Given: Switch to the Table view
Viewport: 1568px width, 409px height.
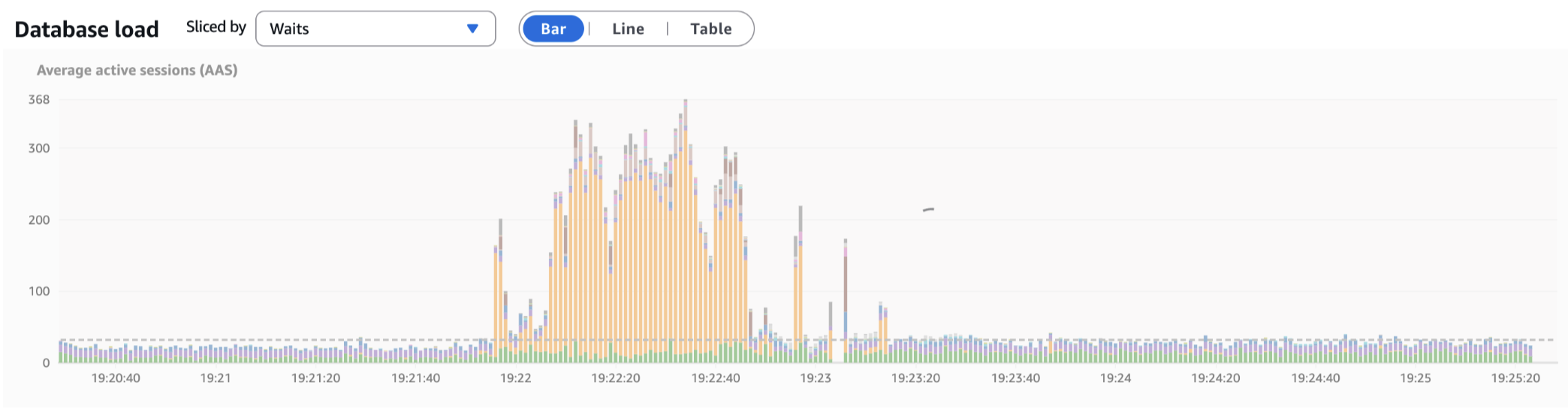Looking at the screenshot, I should click(x=710, y=29).
